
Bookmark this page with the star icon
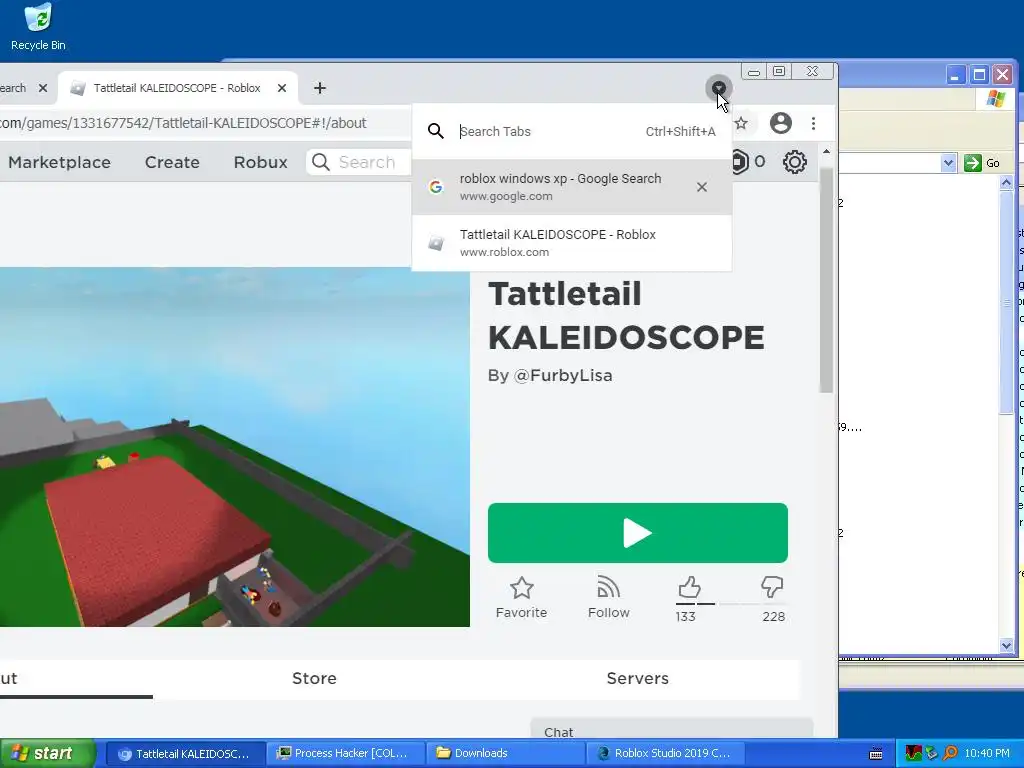741,123
